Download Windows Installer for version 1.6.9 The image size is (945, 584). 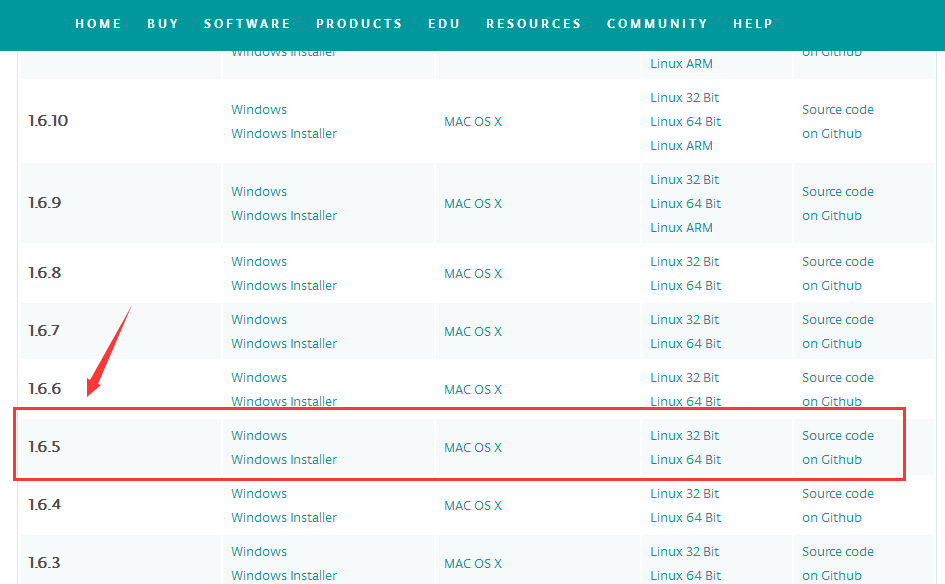pyautogui.click(x=284, y=216)
